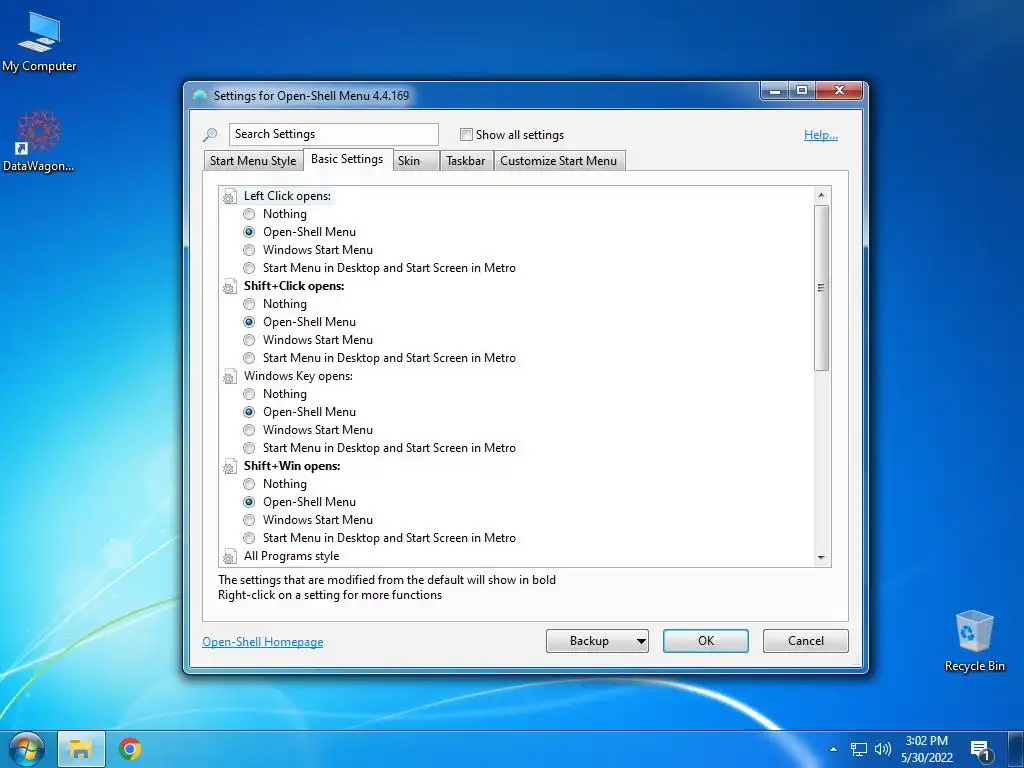The width and height of the screenshot is (1024, 768).
Task: Open the Skin tab
Action: pyautogui.click(x=416, y=161)
